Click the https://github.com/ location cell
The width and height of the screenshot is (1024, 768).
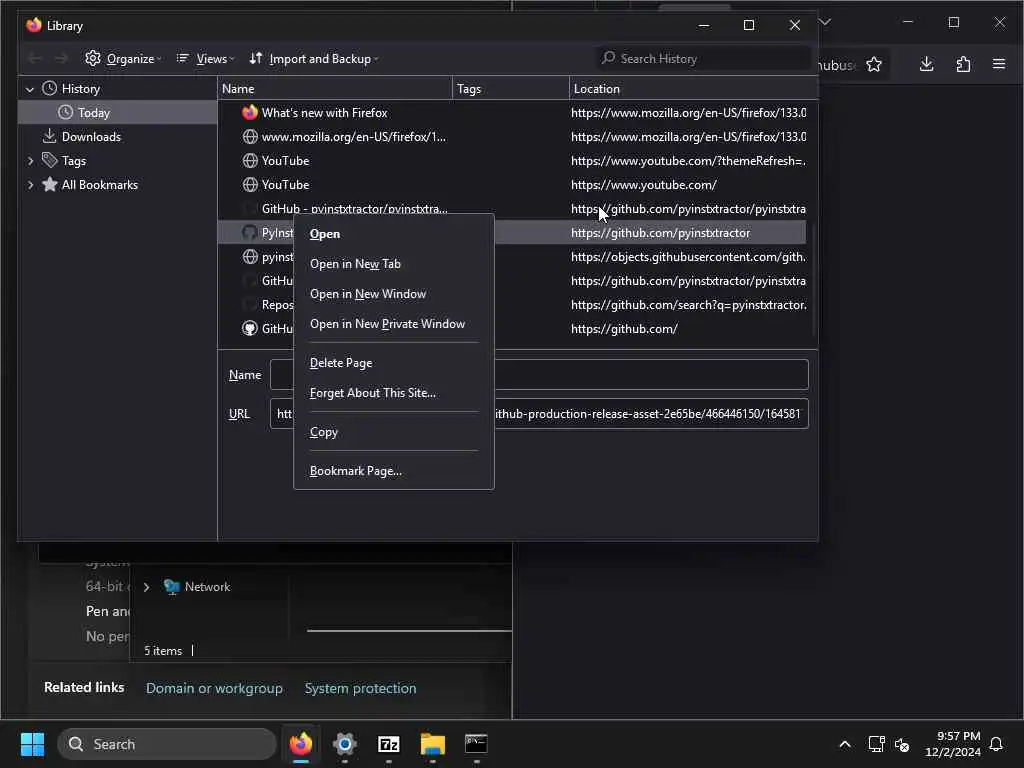(624, 329)
